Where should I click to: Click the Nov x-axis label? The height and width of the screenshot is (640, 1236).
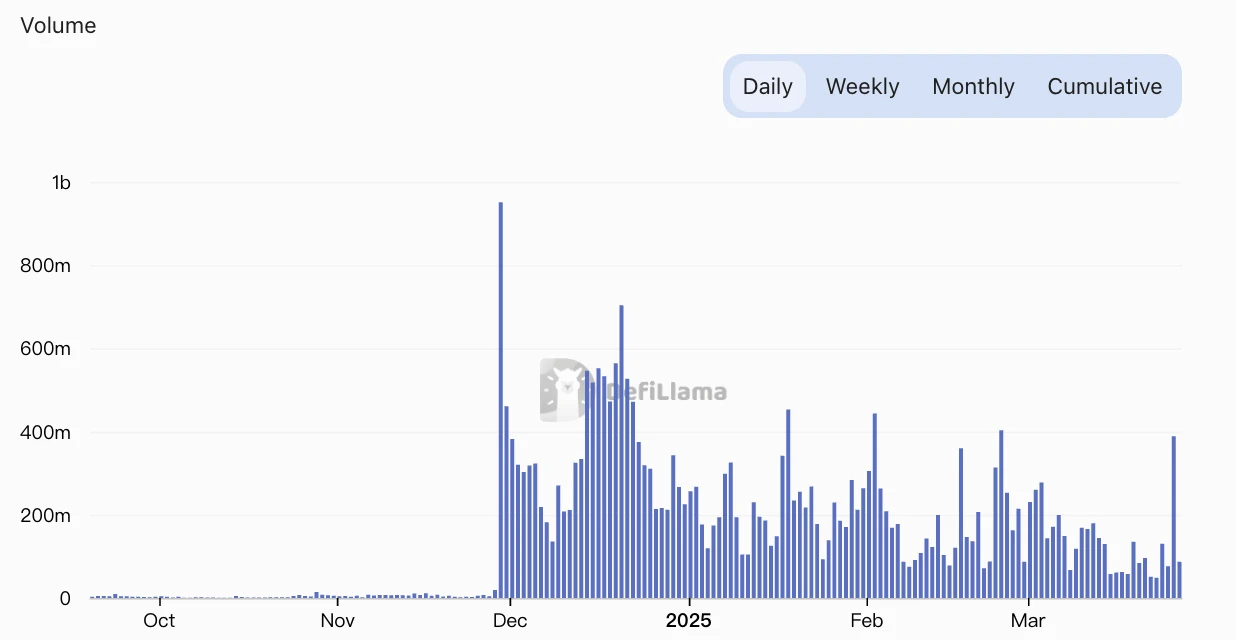point(338,620)
